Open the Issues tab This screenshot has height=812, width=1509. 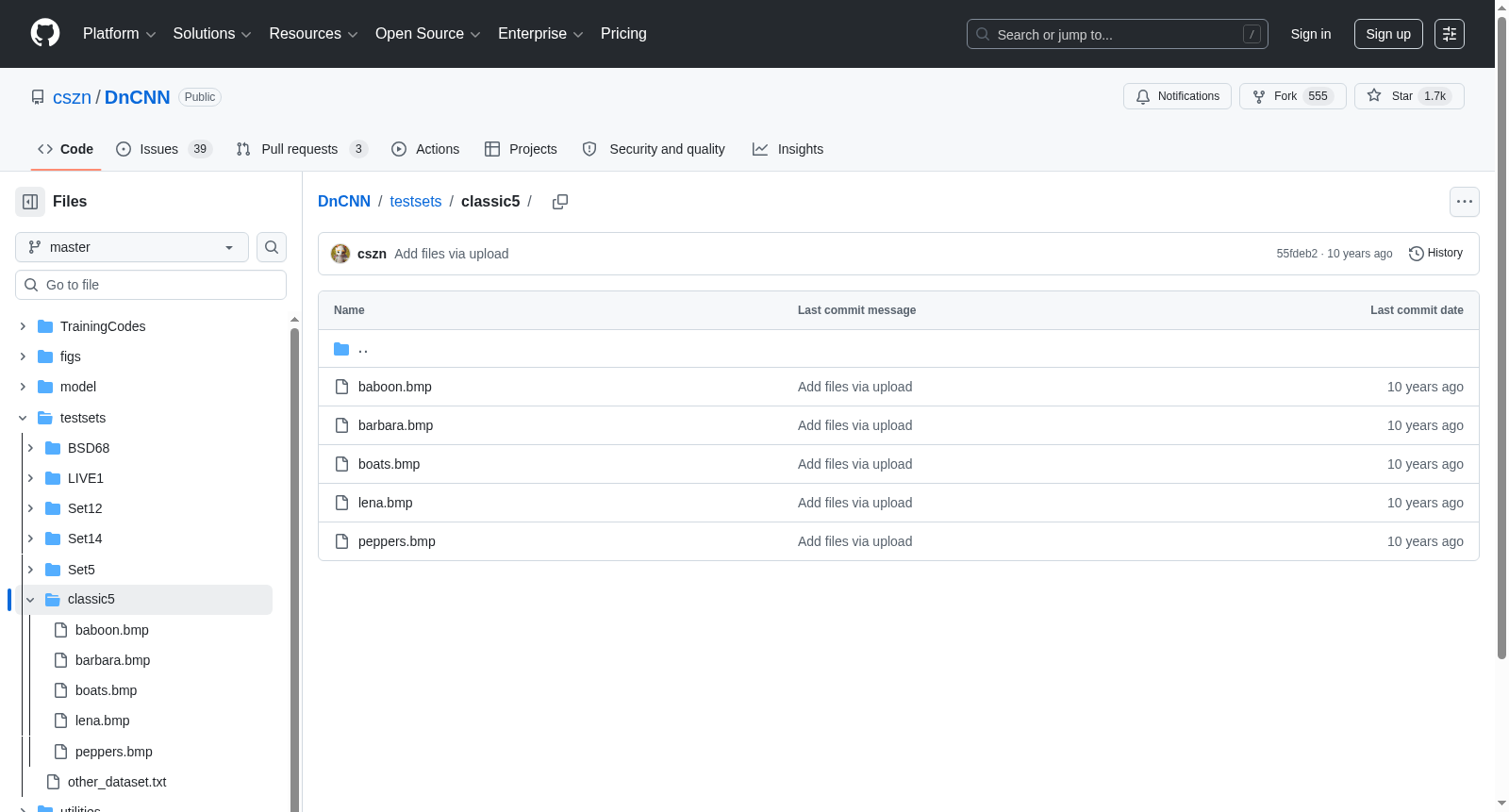(x=164, y=149)
